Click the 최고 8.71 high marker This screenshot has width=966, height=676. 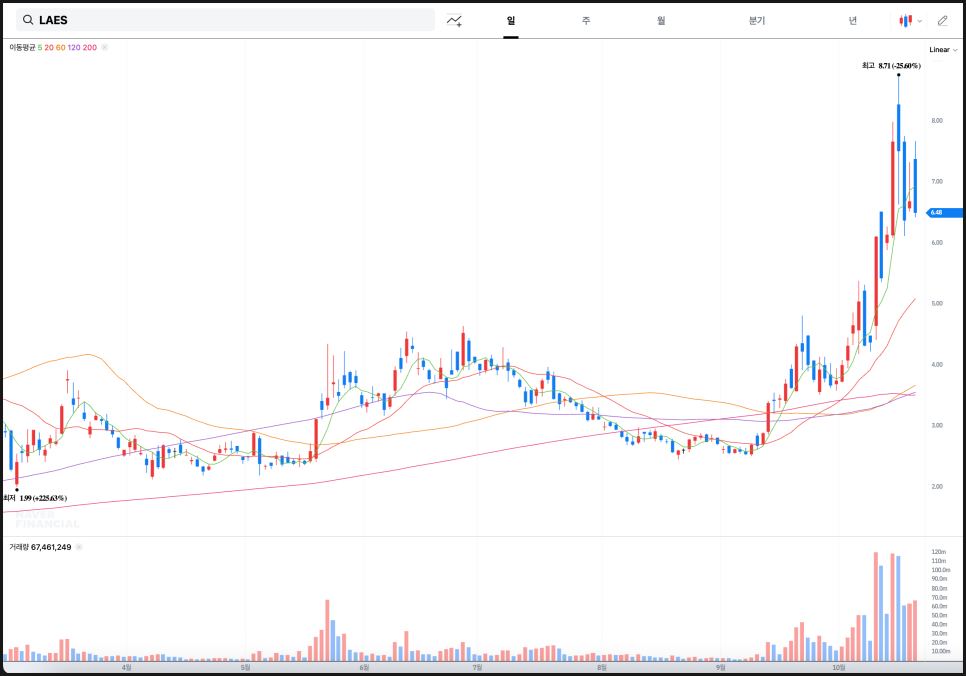891,66
